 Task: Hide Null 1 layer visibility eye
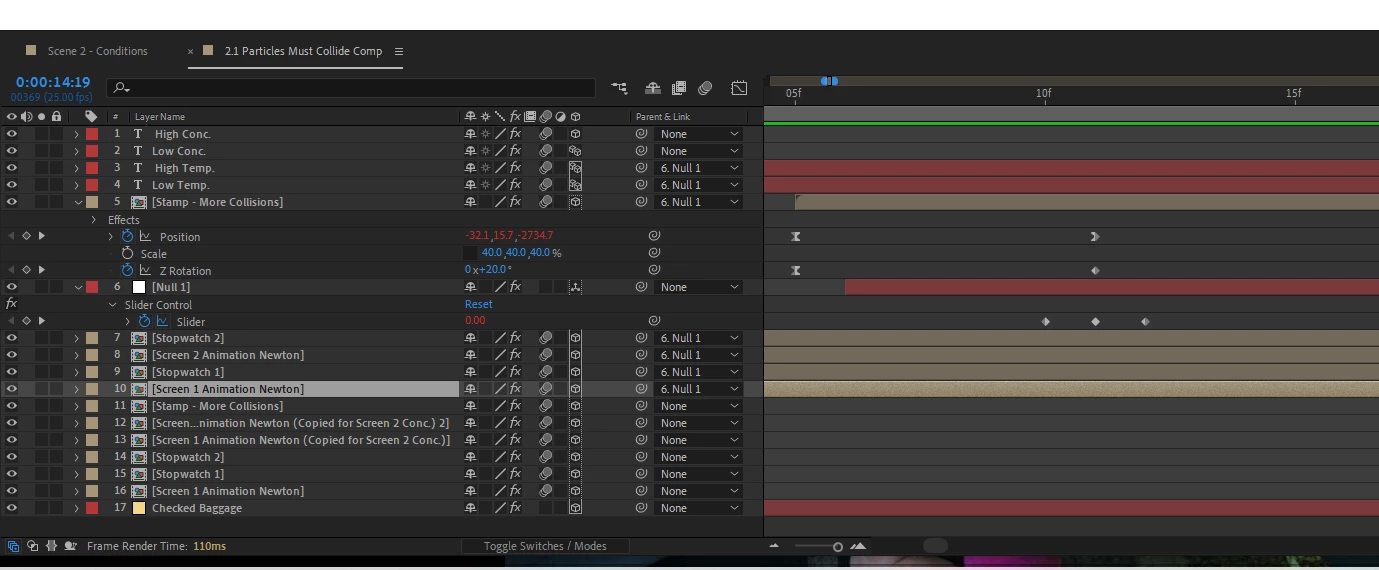(12, 287)
